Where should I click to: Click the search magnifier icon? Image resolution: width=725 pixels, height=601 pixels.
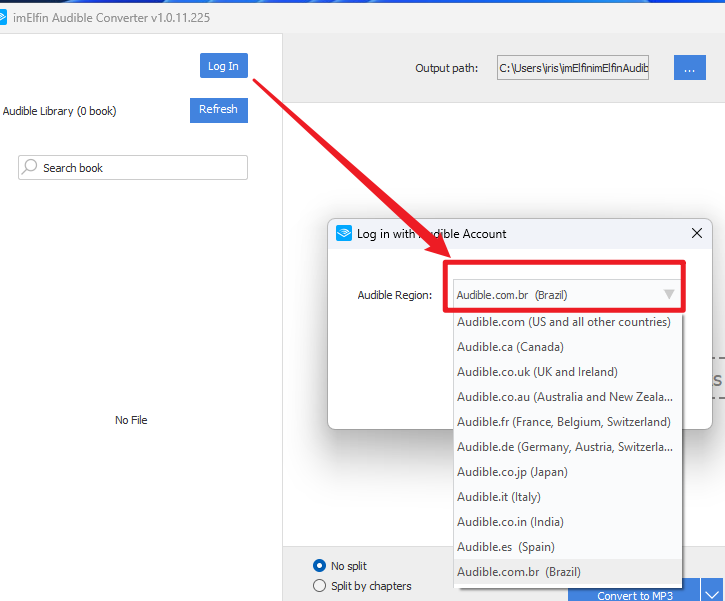tap(30, 166)
